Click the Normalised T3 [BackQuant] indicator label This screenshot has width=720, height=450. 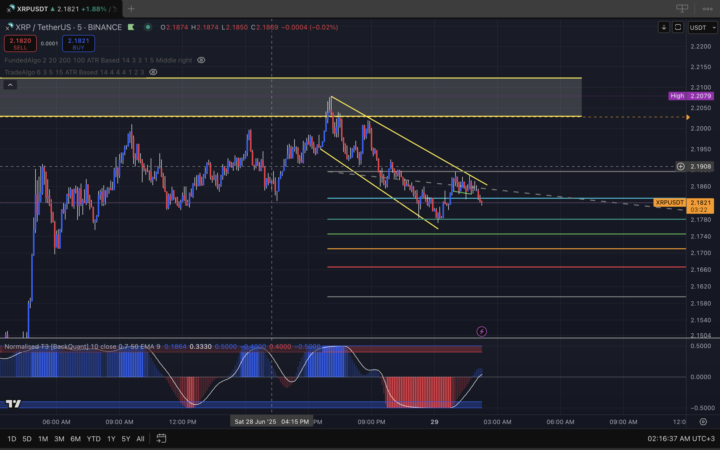coord(83,347)
